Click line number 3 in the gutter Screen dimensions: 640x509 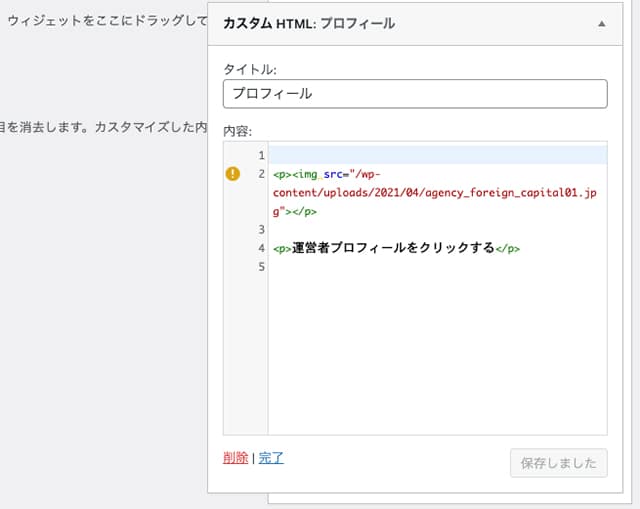coord(261,229)
